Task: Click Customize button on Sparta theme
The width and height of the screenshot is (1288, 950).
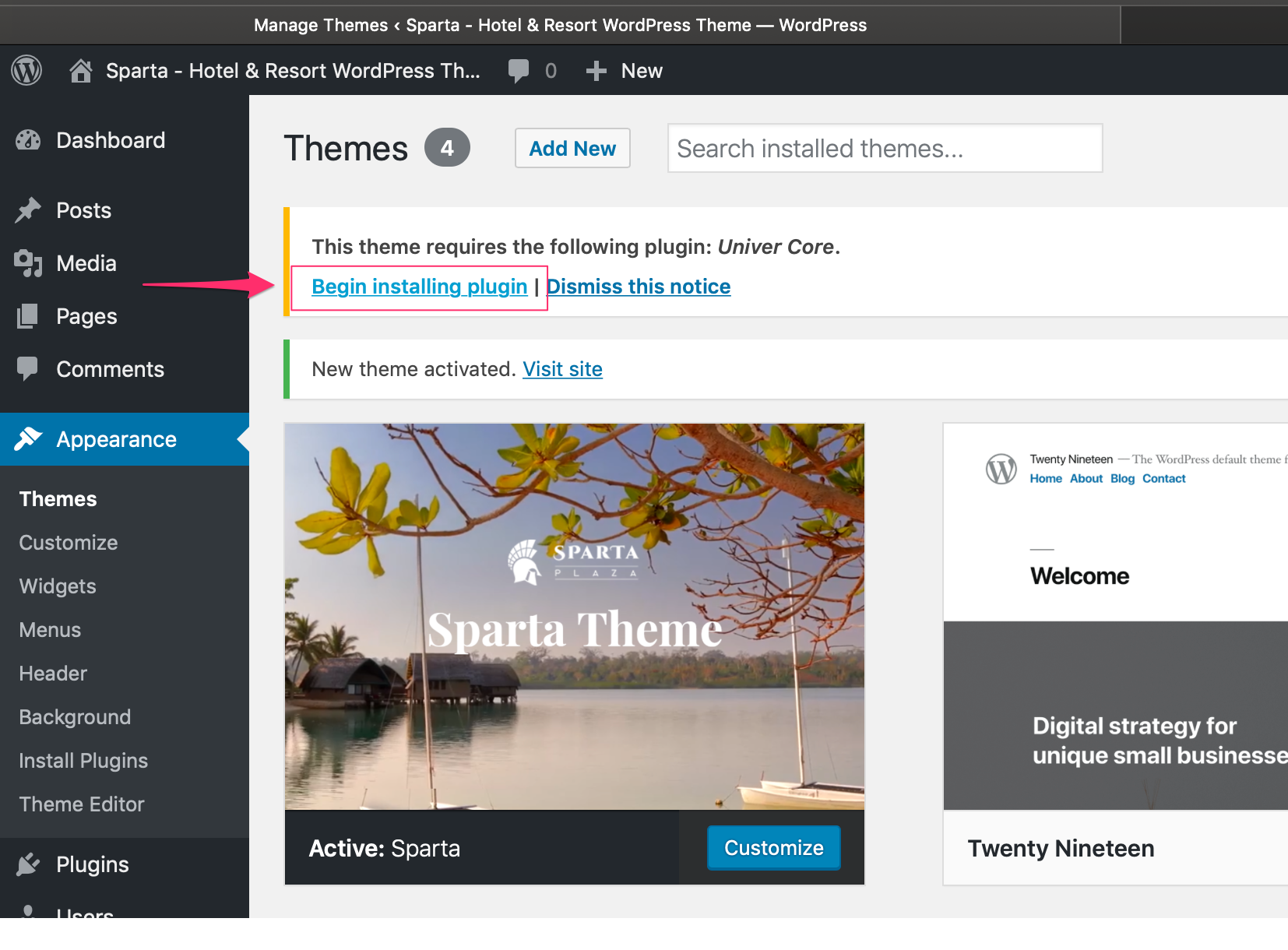Action: 773,848
